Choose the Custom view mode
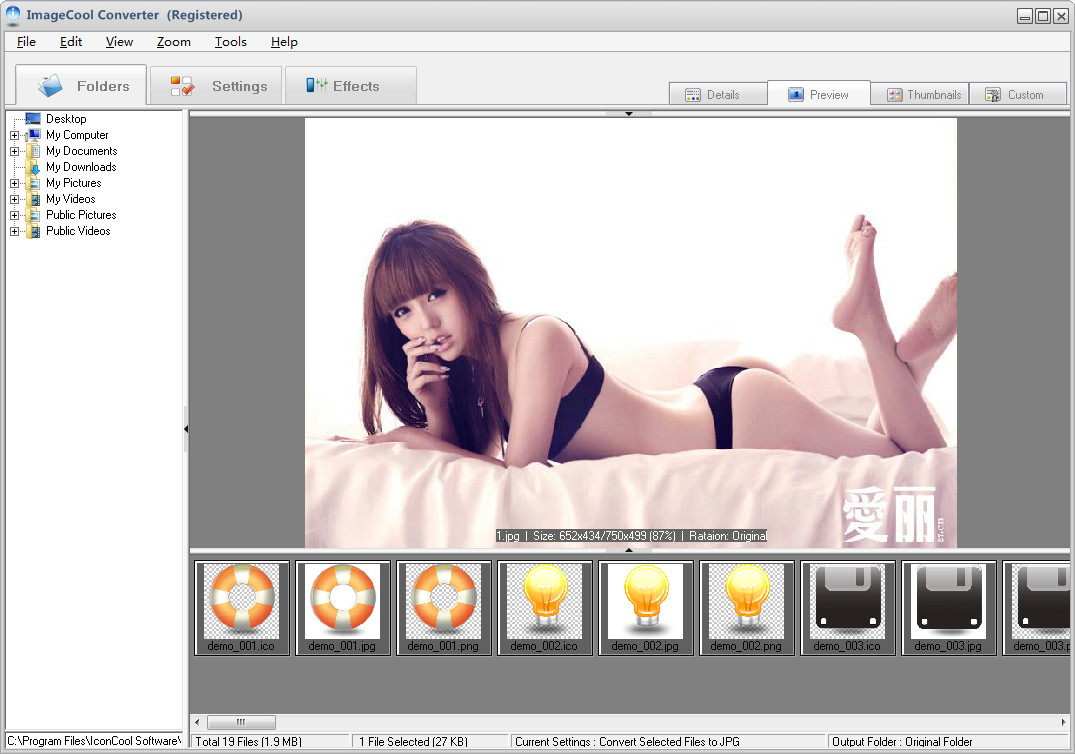Viewport: 1075px width, 754px height. pos(1016,95)
